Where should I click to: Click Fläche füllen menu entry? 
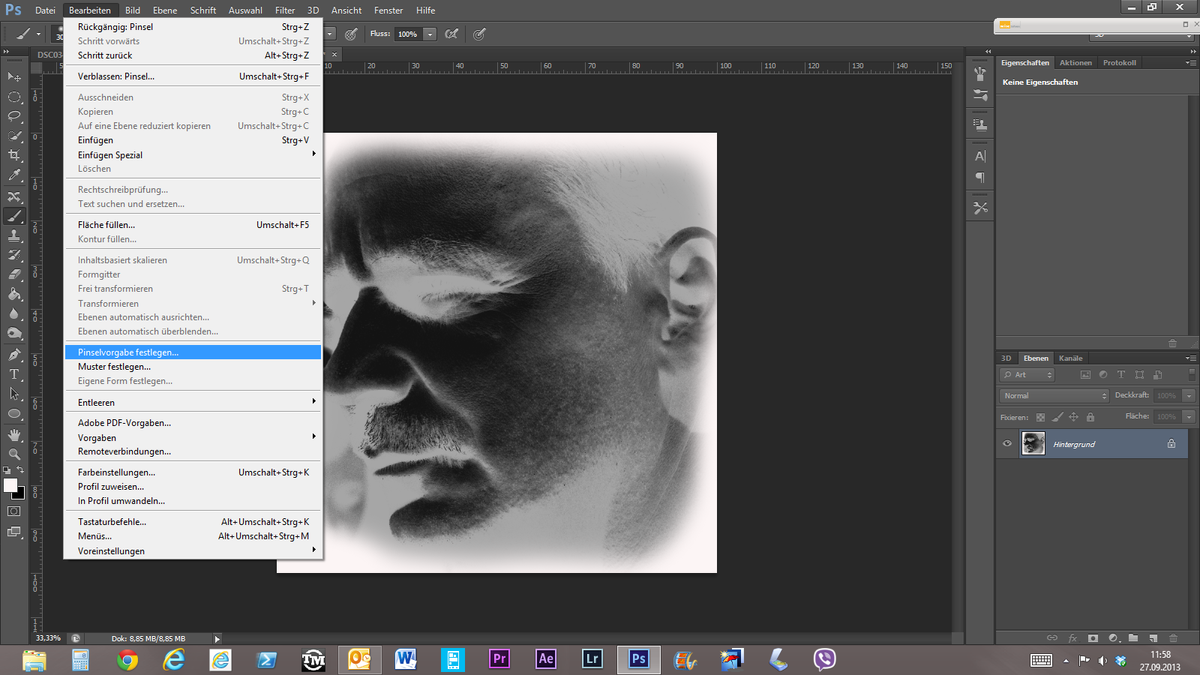pos(106,225)
